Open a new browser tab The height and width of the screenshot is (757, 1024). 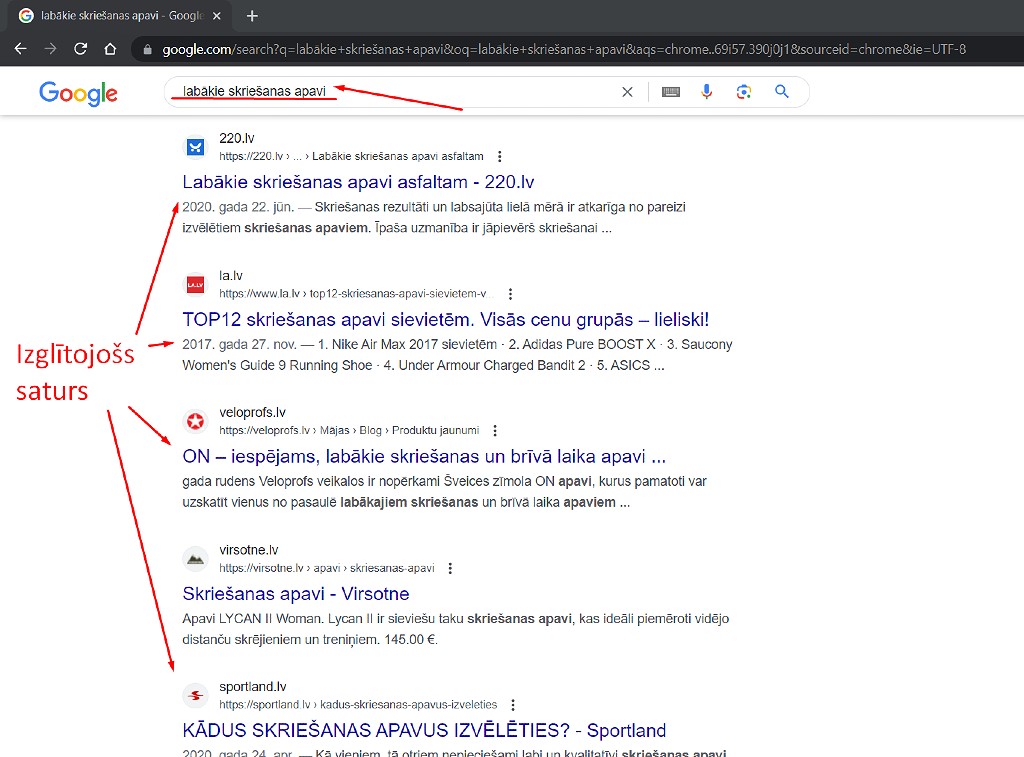click(252, 16)
